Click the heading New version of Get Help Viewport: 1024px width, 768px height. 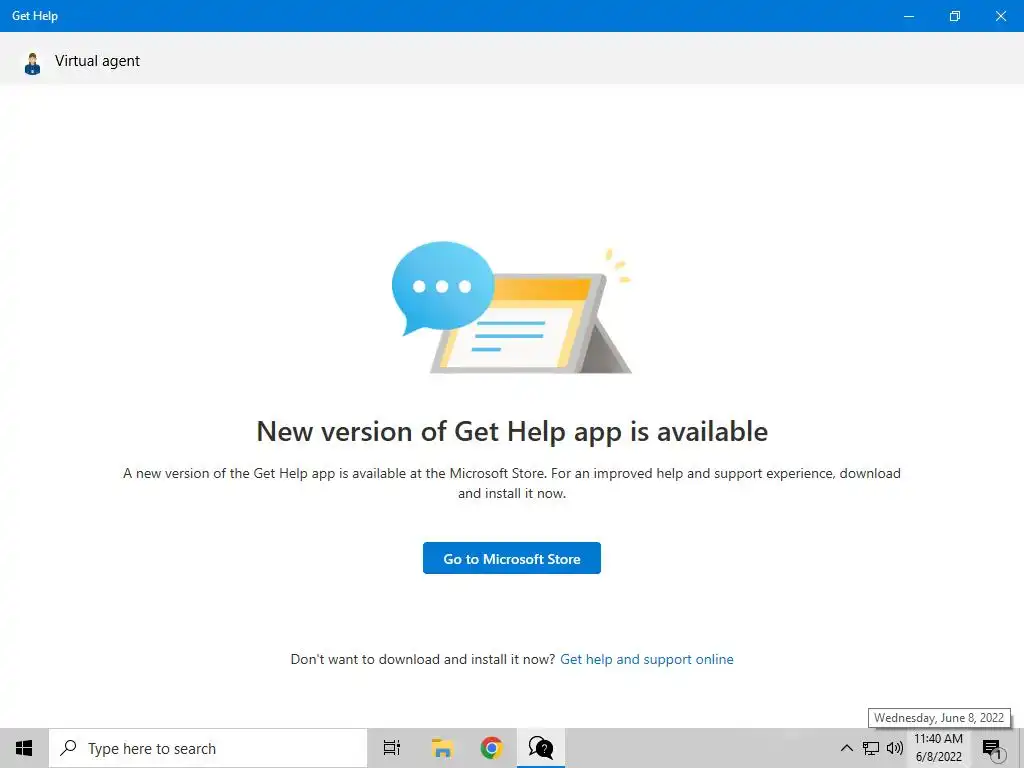512,432
